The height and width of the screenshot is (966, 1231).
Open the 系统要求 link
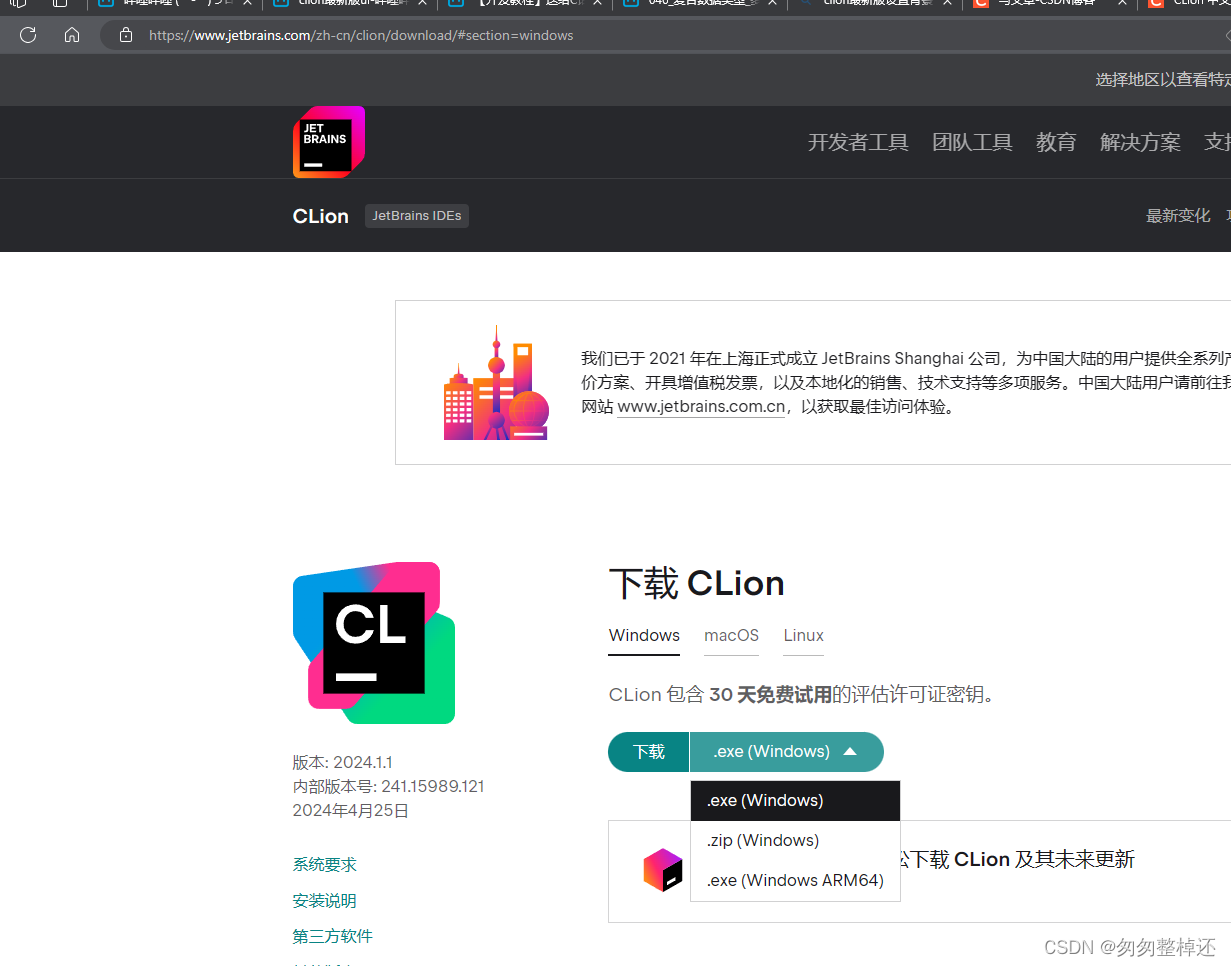click(x=324, y=865)
